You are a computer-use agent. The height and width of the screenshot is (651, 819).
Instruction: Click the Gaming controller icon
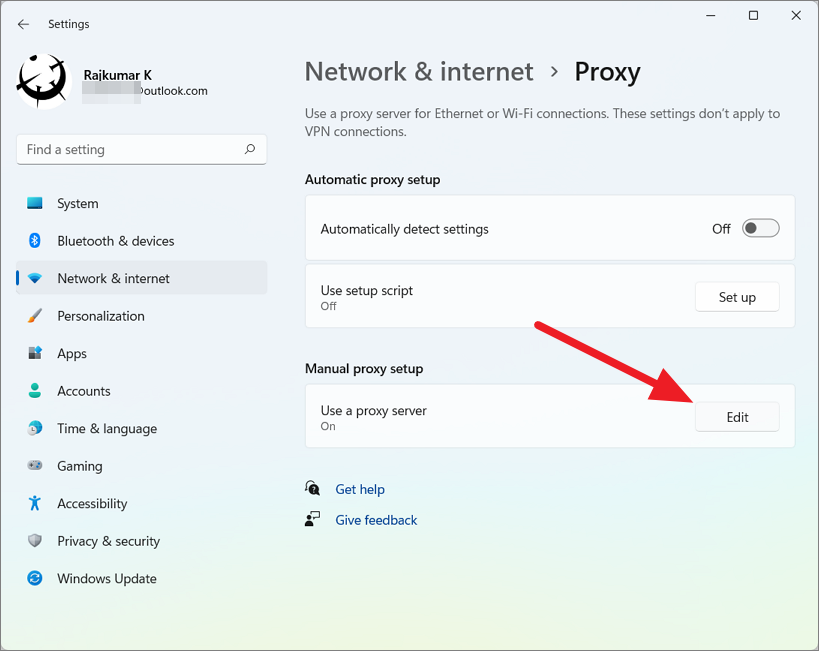click(35, 466)
